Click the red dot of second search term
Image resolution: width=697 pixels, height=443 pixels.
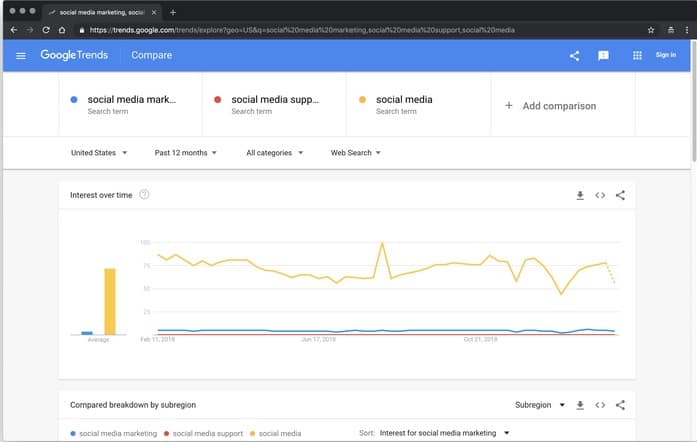[x=217, y=100]
